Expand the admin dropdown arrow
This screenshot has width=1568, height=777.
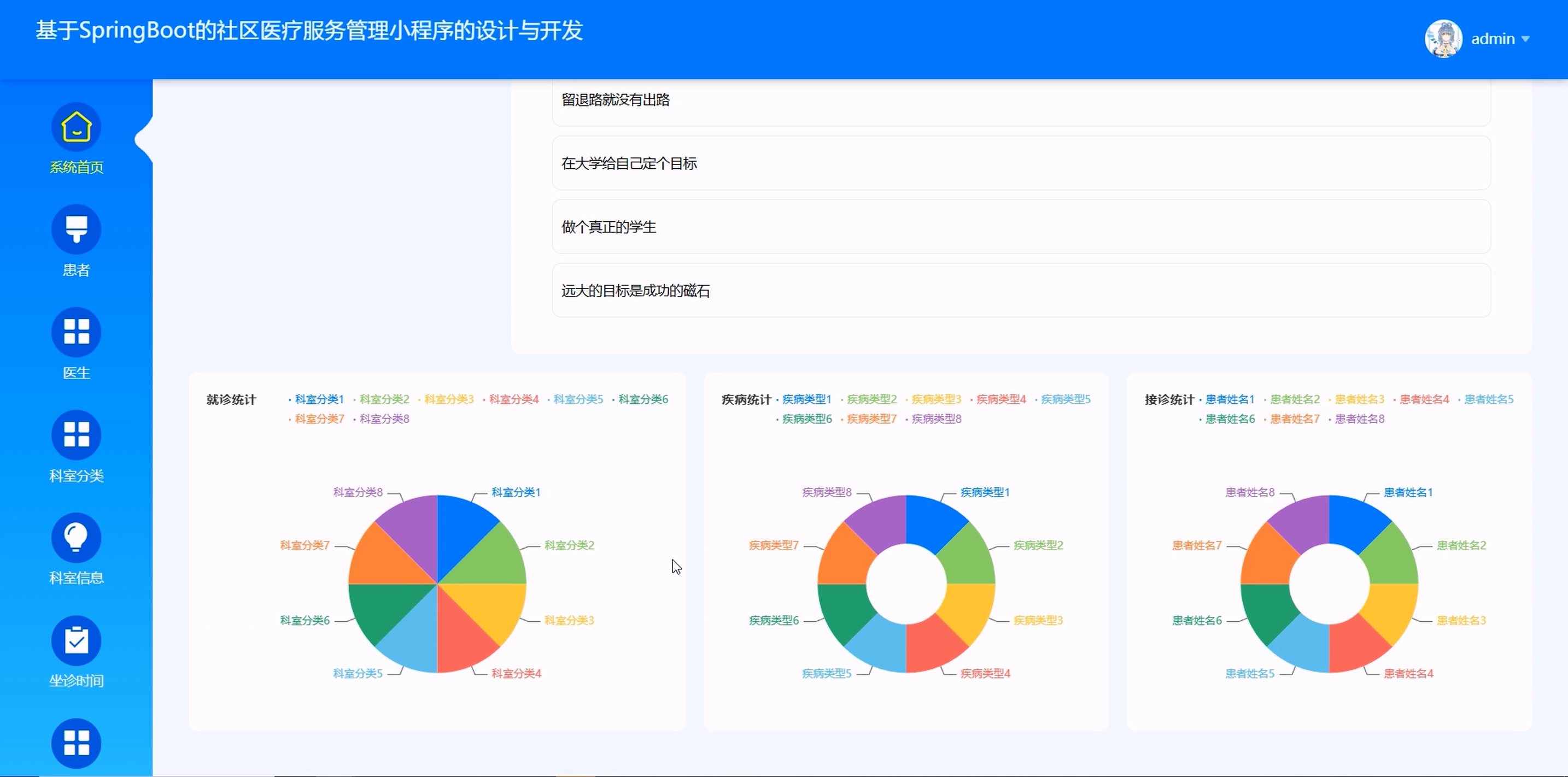1525,39
